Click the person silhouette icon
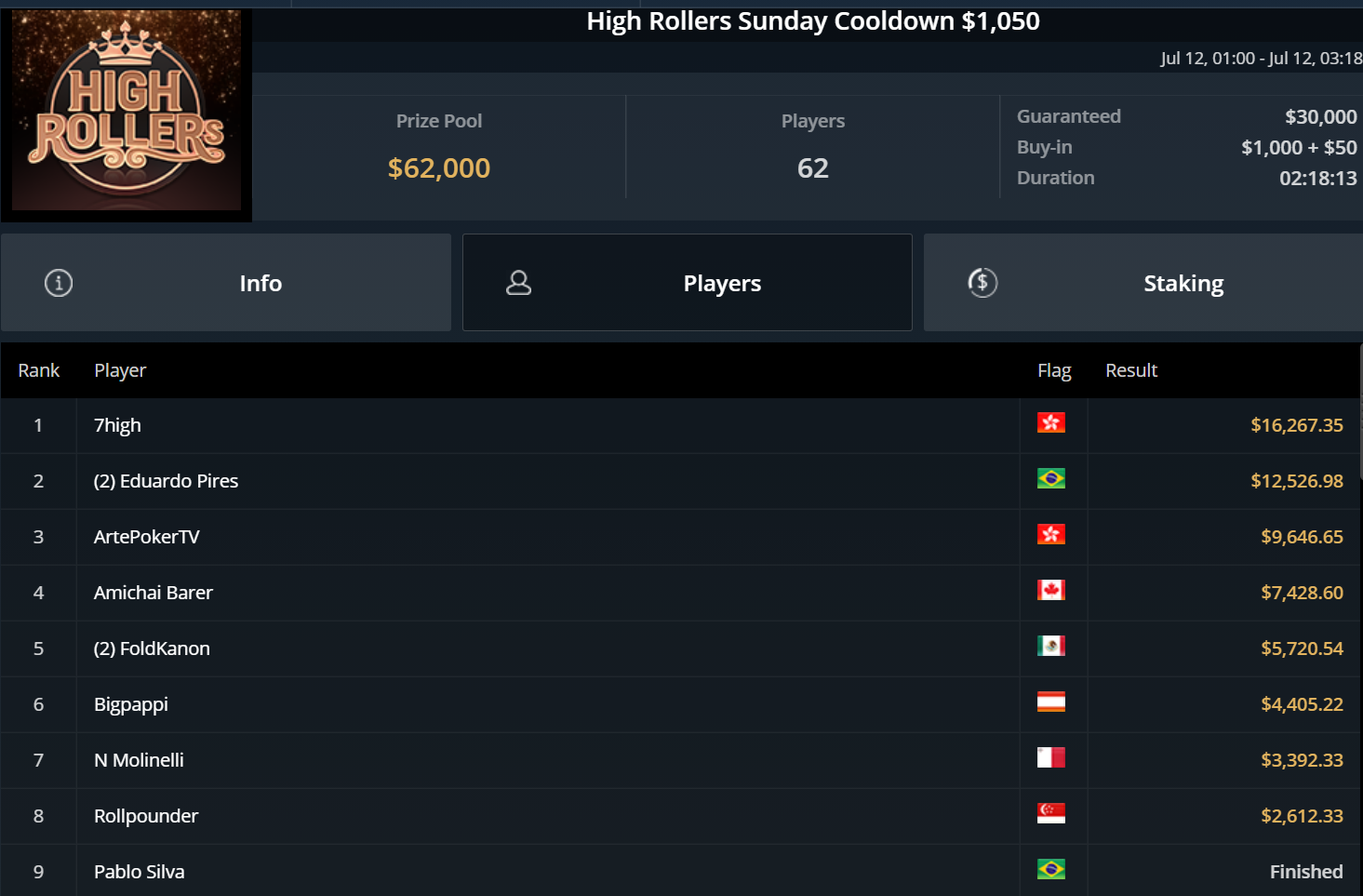The height and width of the screenshot is (896, 1363). coord(518,283)
